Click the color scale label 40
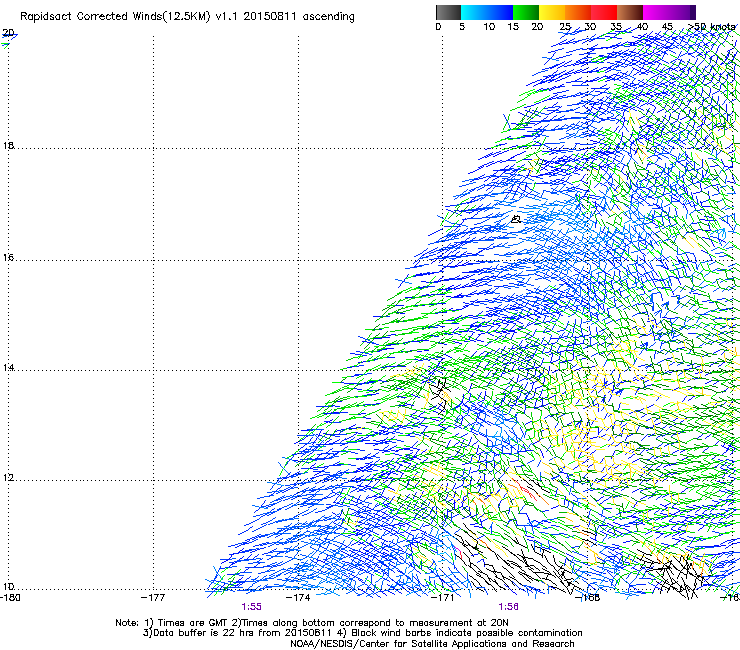Viewport: 740px width, 650px height. 642,27
